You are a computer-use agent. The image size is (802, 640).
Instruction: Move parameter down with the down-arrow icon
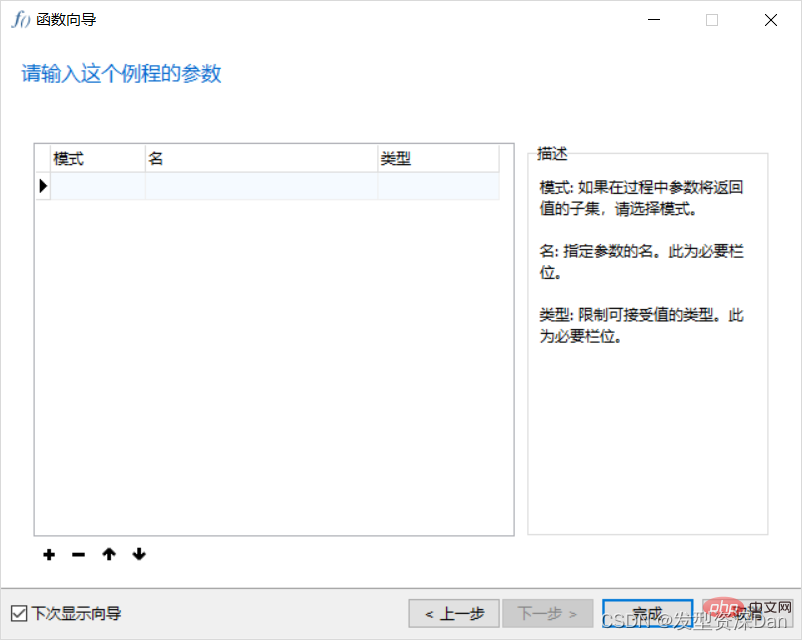pos(138,554)
